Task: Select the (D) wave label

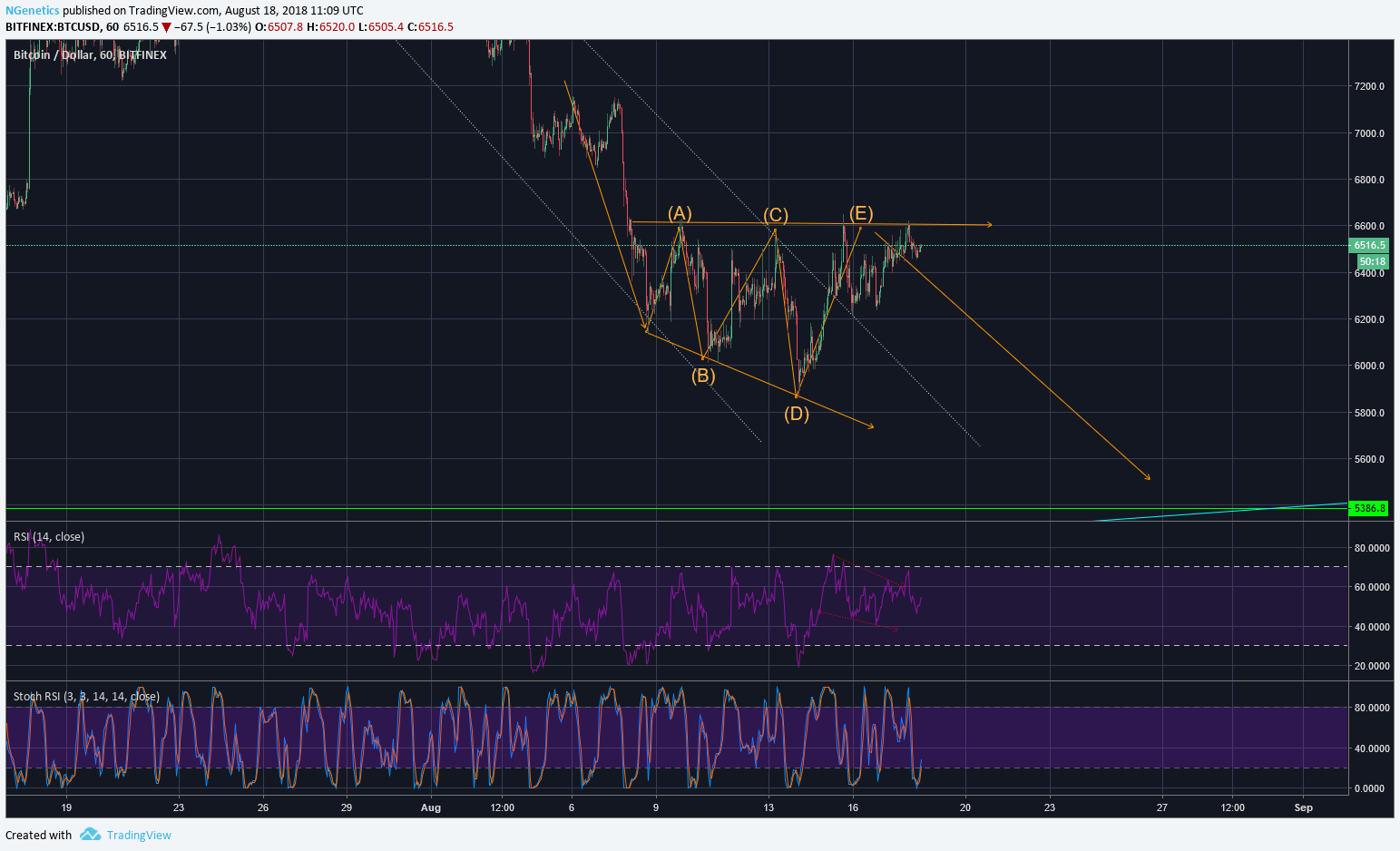Action: [797, 414]
